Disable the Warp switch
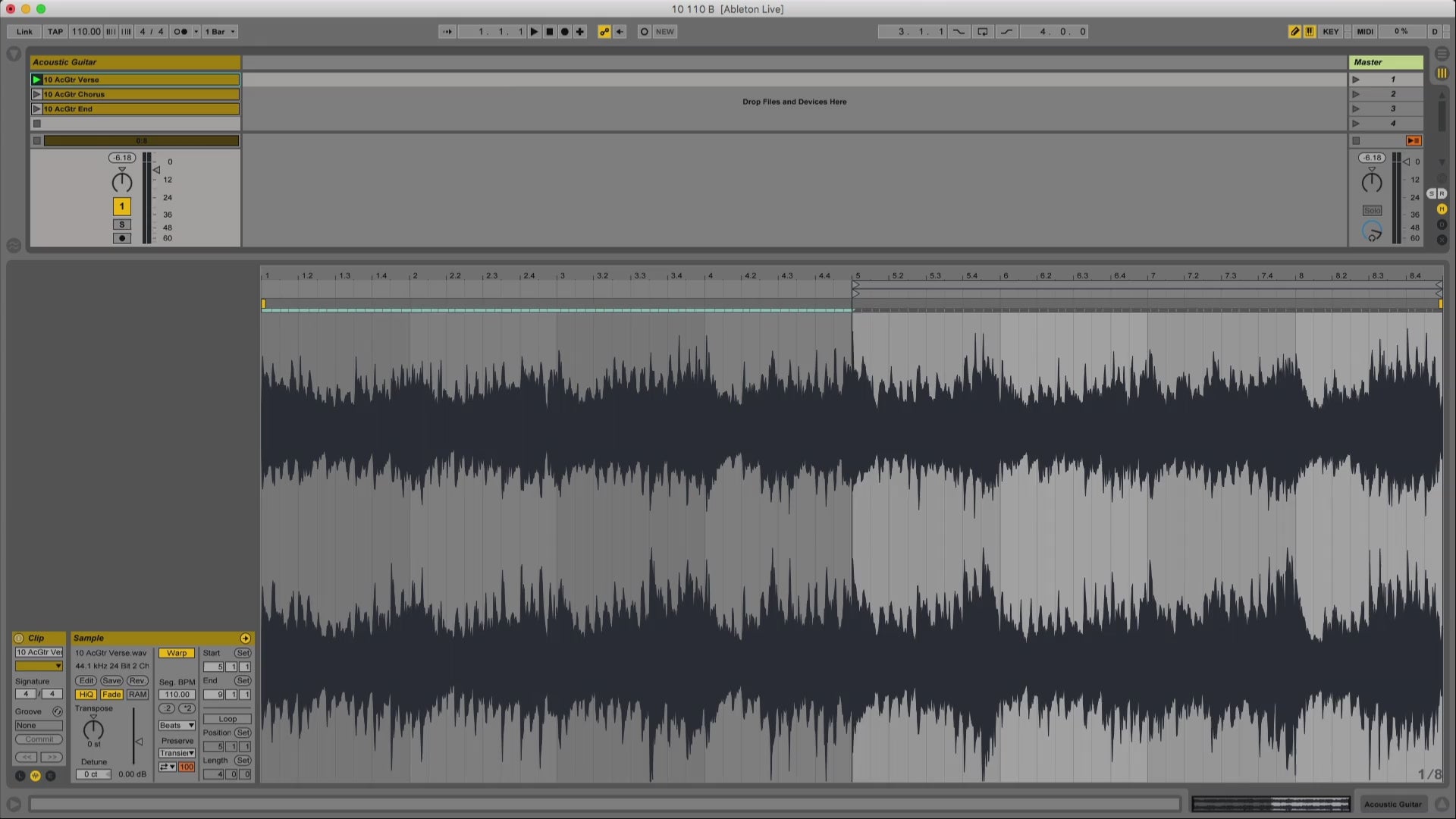The image size is (1456, 819). tap(177, 653)
